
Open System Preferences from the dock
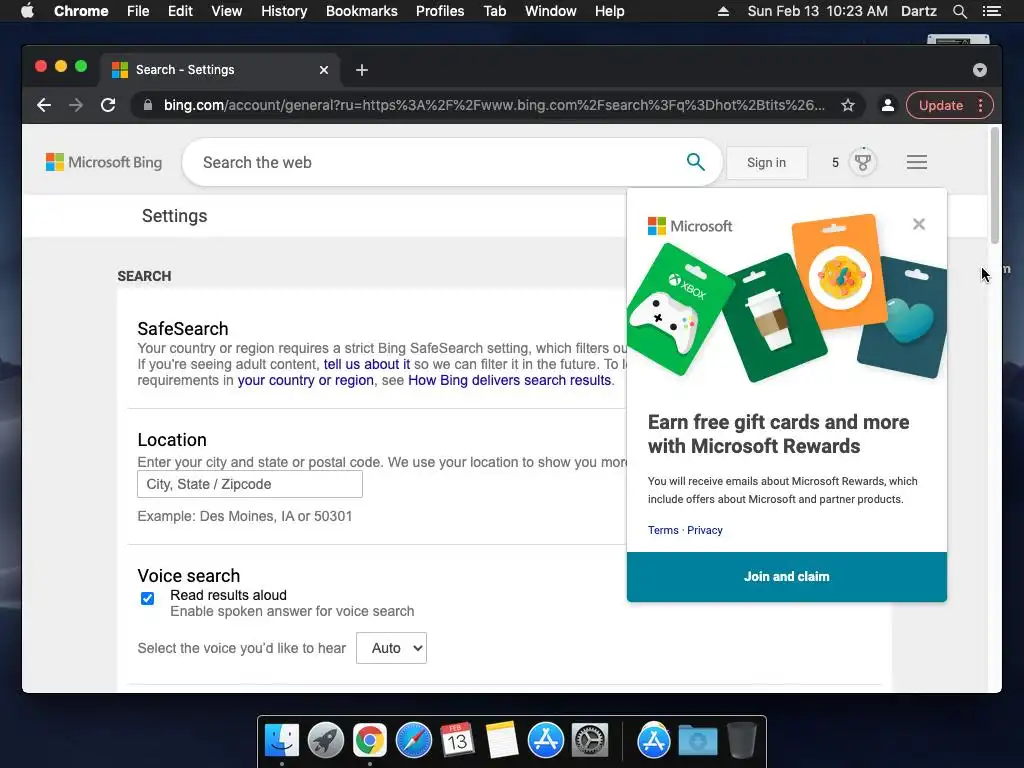(x=590, y=741)
